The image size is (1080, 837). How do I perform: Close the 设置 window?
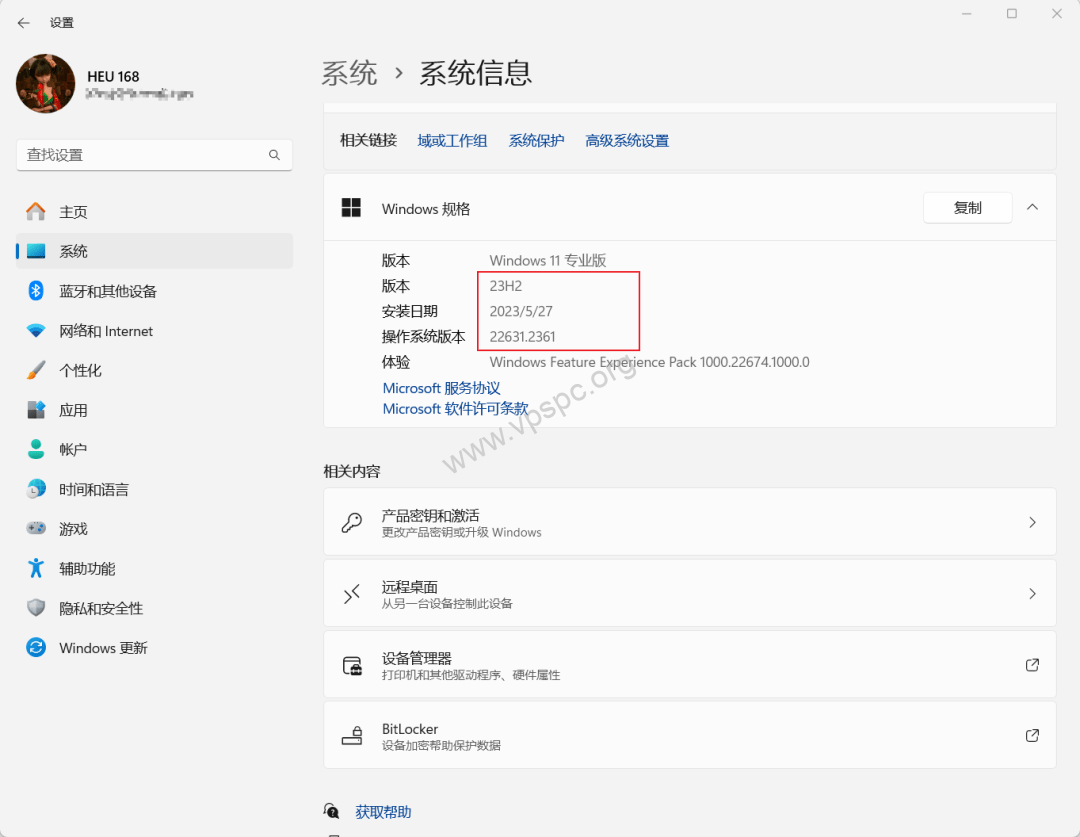click(x=1057, y=14)
